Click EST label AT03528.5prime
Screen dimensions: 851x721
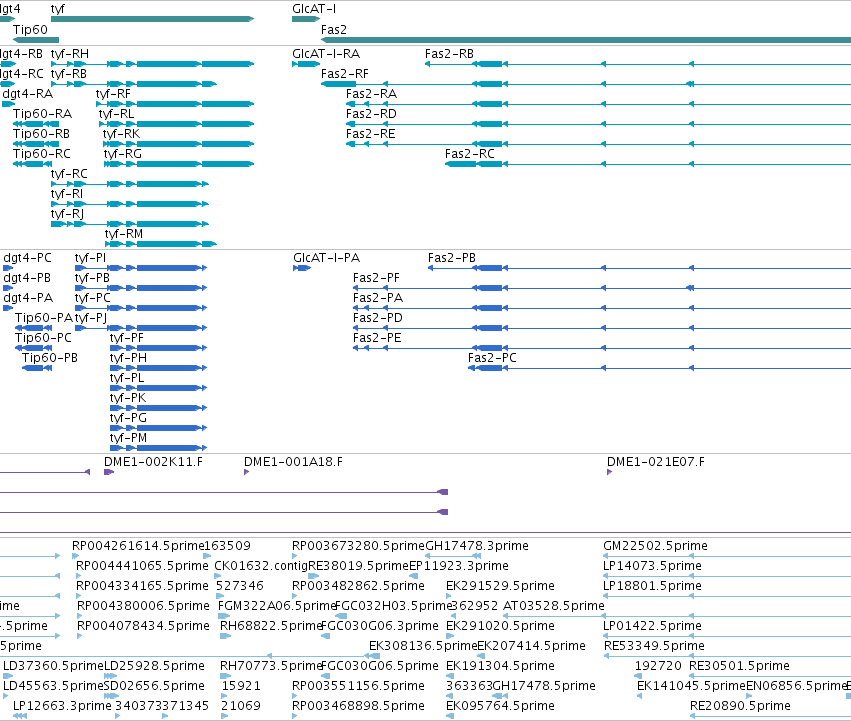pos(554,606)
